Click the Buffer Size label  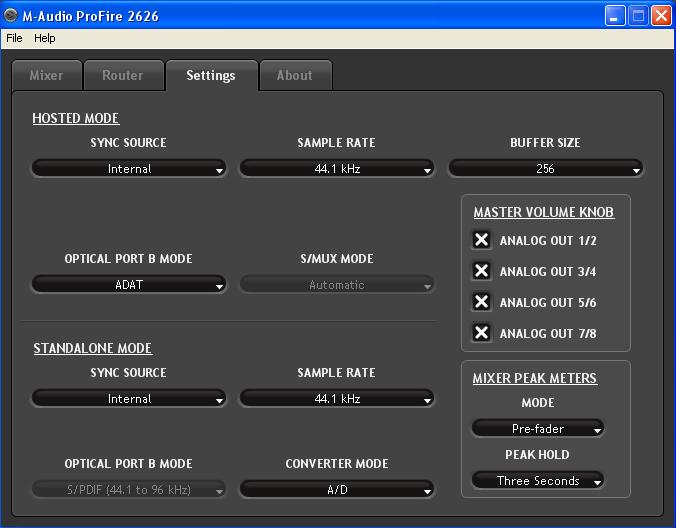click(545, 143)
